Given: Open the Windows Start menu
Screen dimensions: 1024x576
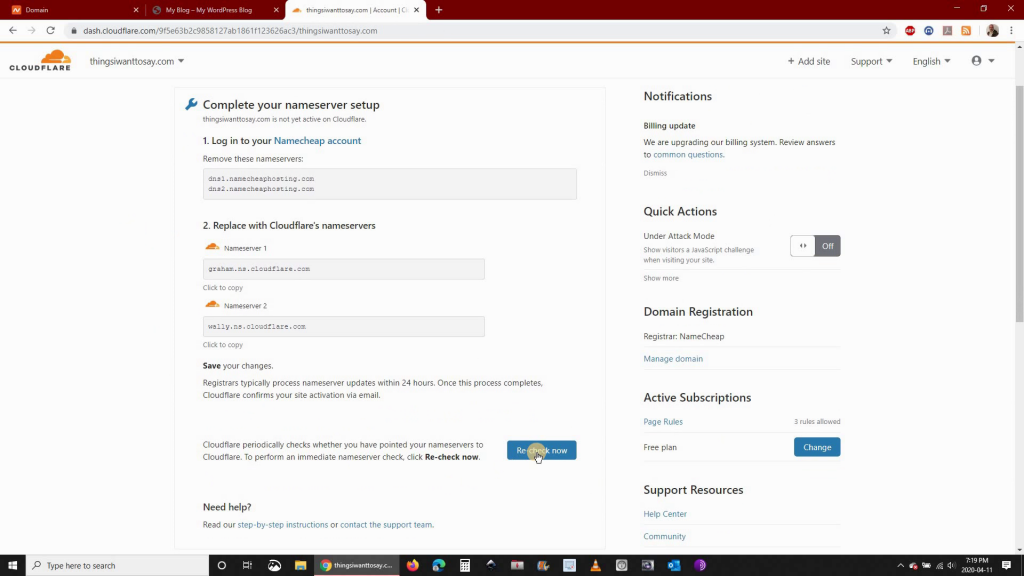Looking at the screenshot, I should coord(12,566).
